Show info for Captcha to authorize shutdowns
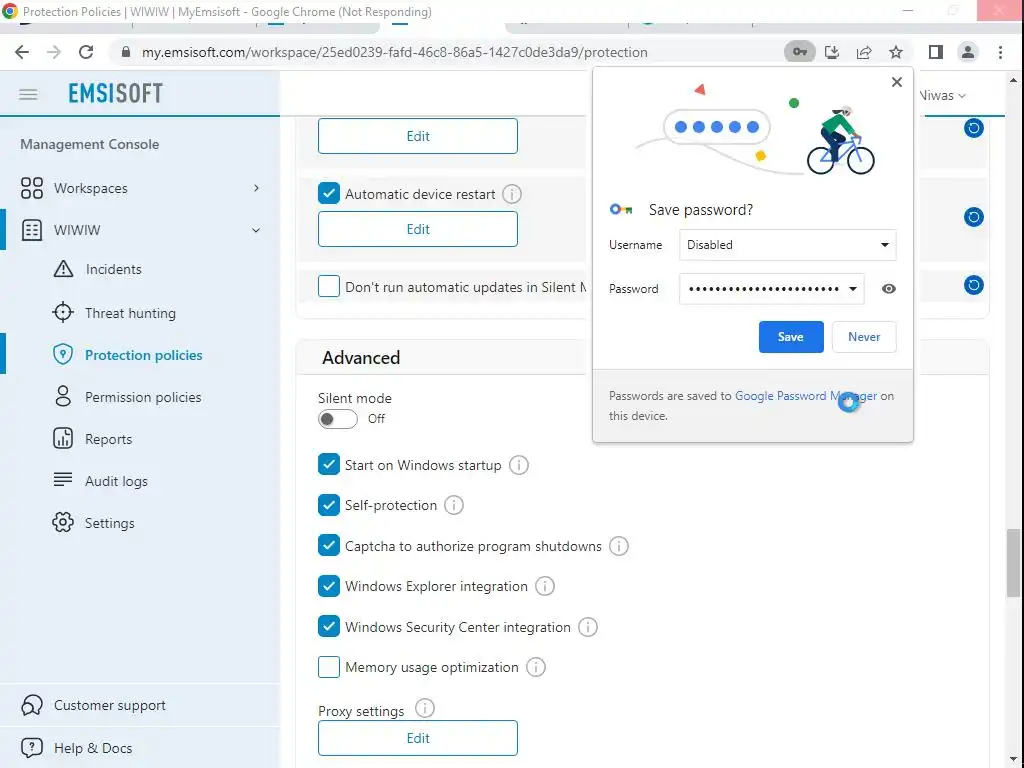The image size is (1024, 768). (x=618, y=546)
